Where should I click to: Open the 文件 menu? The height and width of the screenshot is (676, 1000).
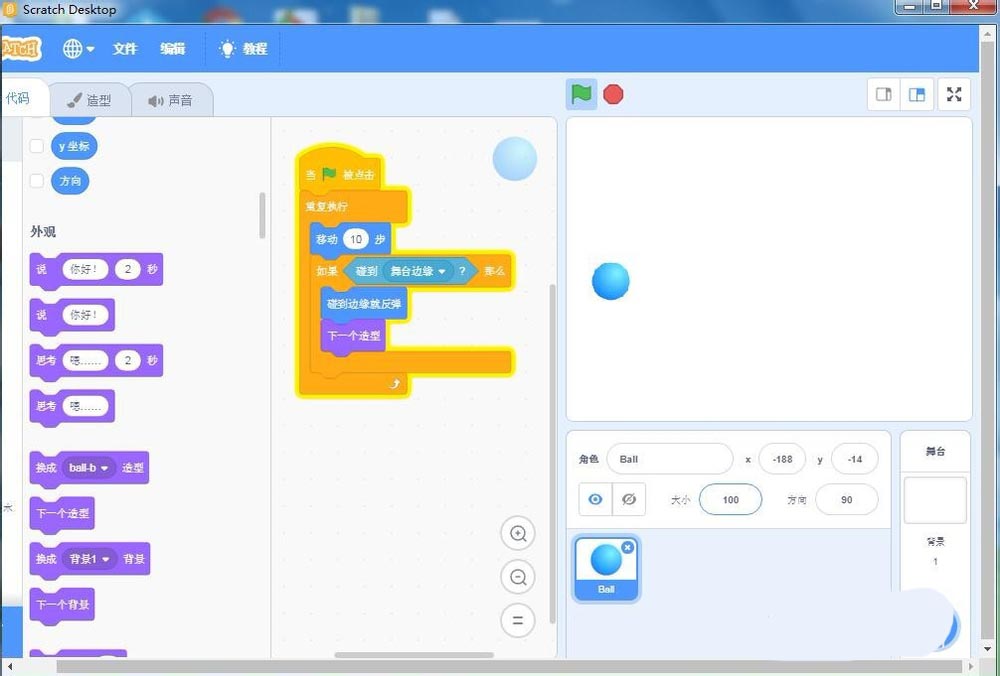click(125, 48)
